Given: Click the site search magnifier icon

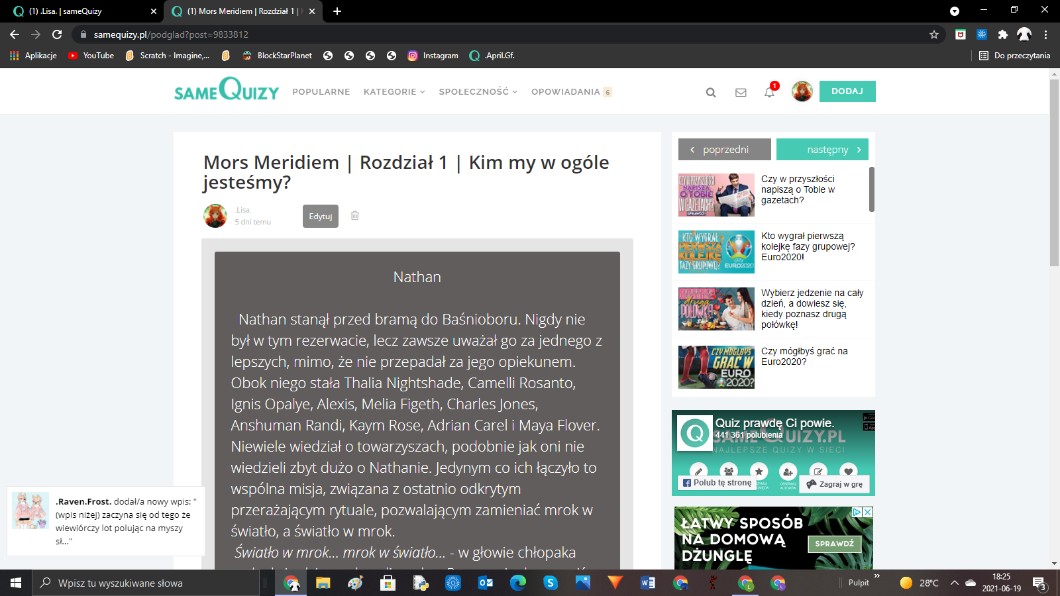Looking at the screenshot, I should click(x=711, y=92).
